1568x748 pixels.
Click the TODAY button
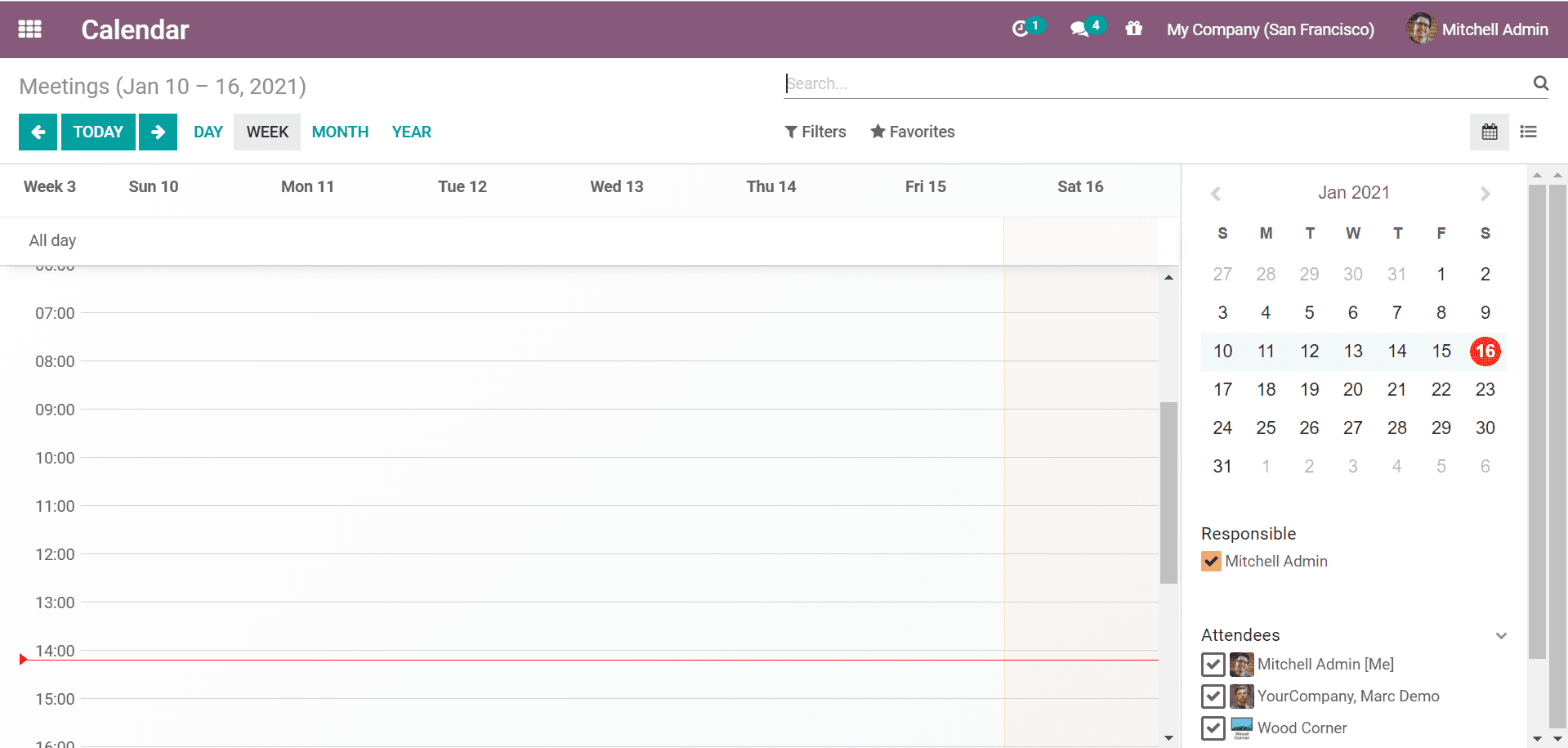(x=98, y=132)
